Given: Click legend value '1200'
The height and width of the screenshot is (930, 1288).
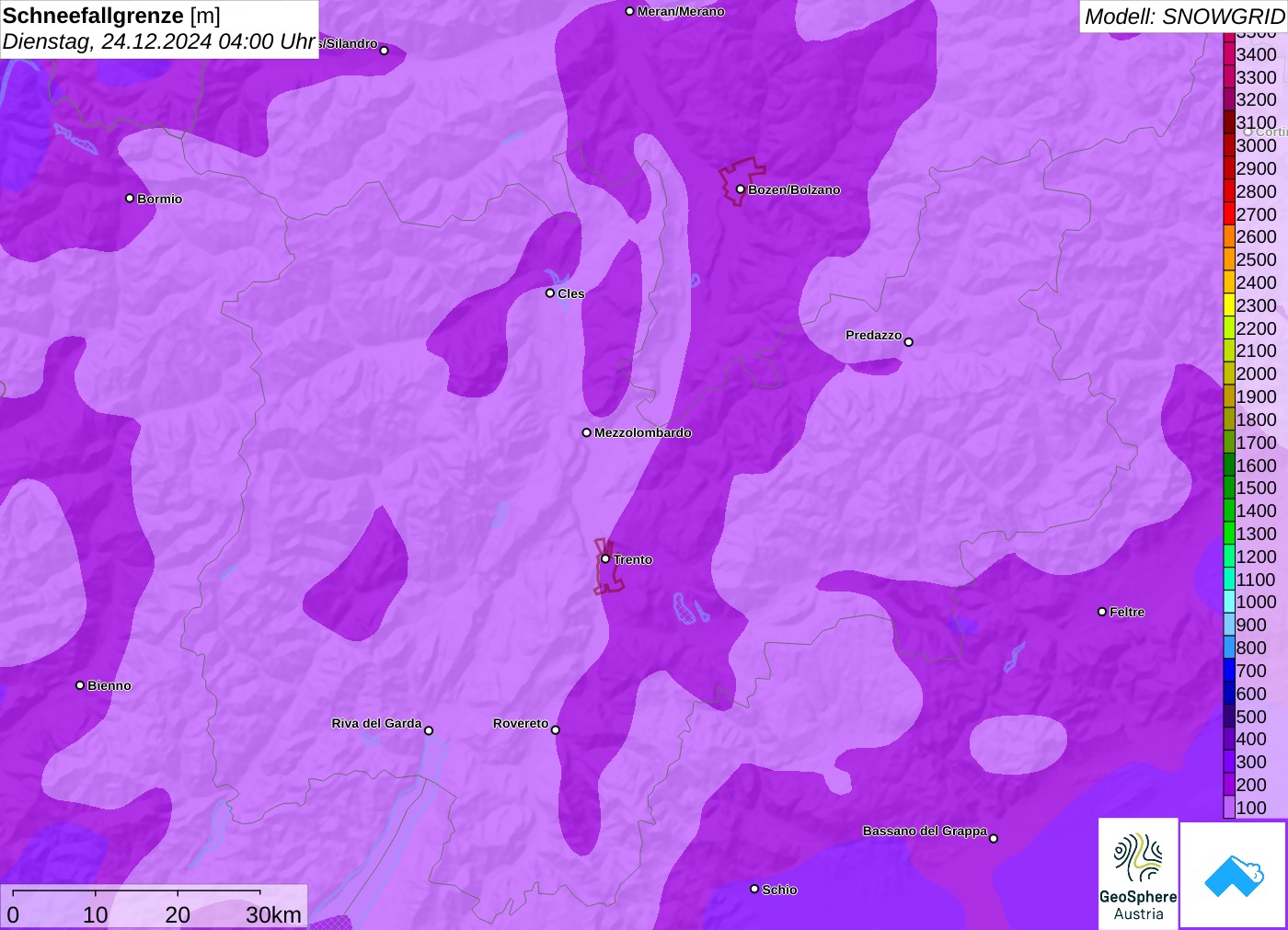Looking at the screenshot, I should pos(1256,557).
